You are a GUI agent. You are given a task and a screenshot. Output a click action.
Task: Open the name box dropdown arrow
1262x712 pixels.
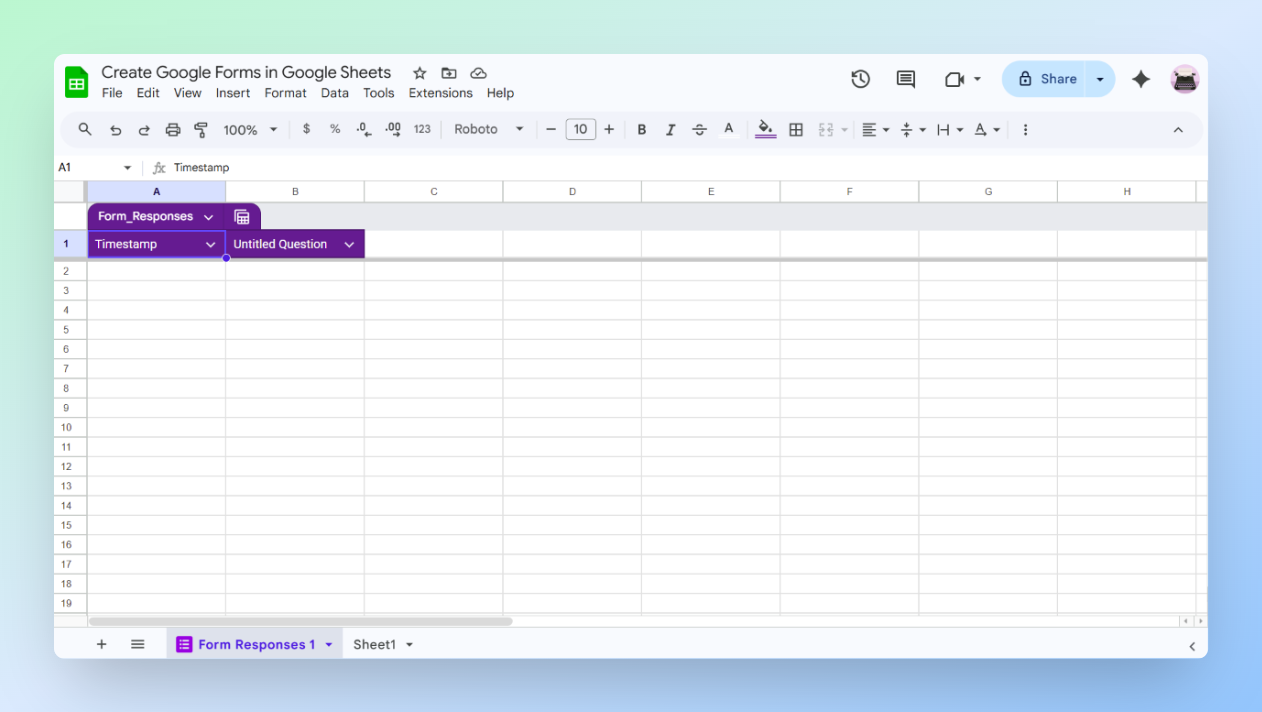click(x=127, y=168)
